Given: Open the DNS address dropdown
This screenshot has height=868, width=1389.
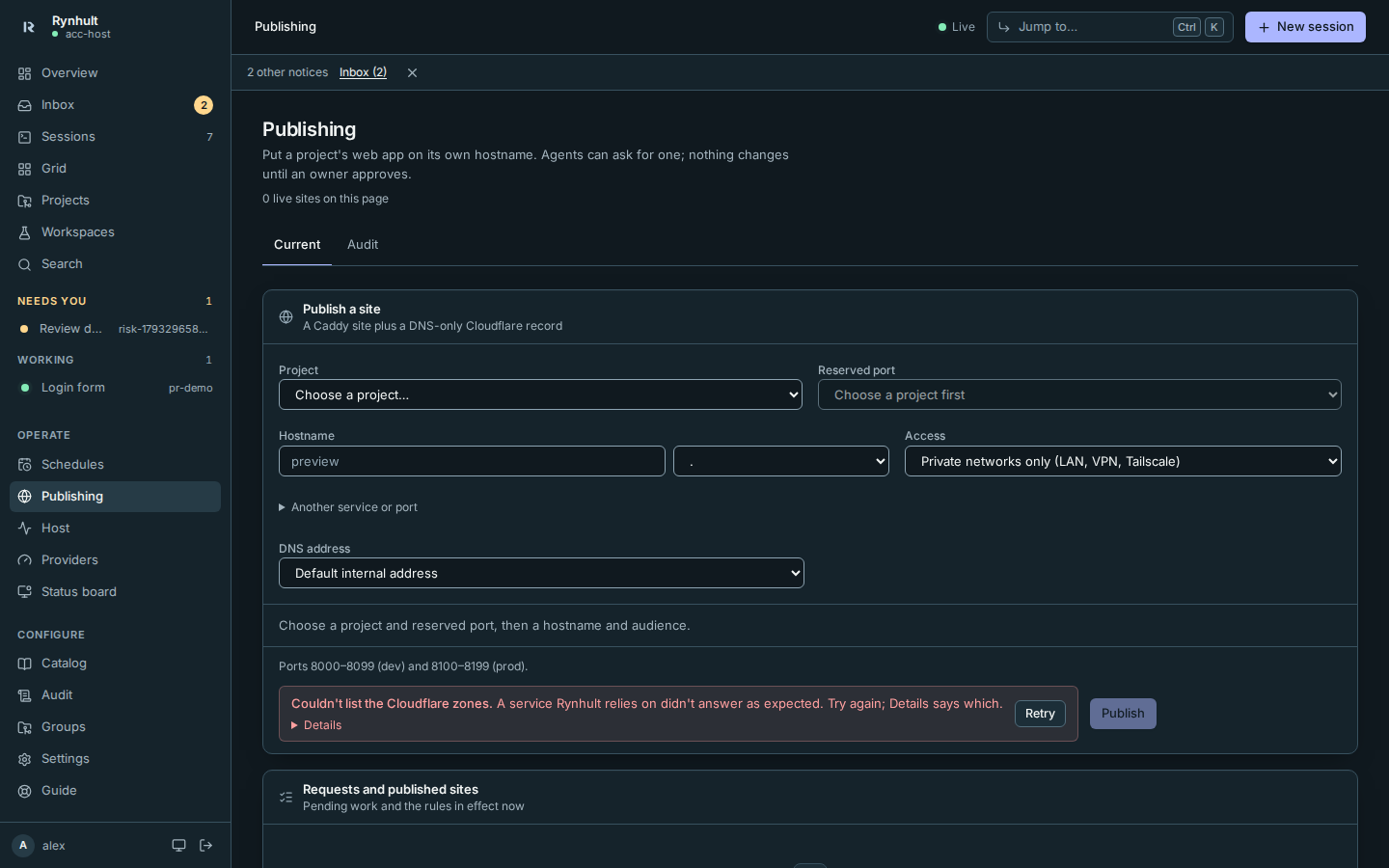Looking at the screenshot, I should [x=541, y=573].
